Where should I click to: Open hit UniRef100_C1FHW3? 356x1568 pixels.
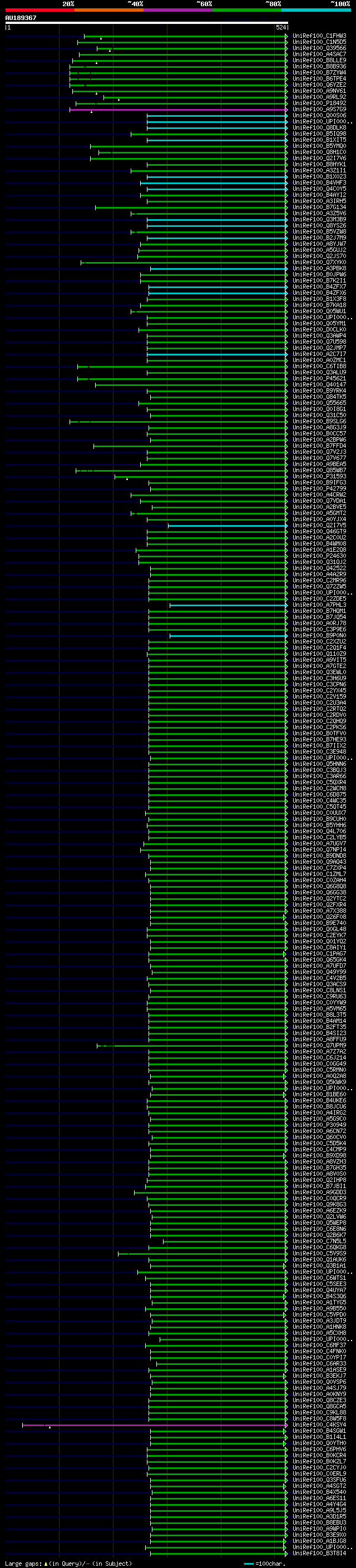[319, 36]
